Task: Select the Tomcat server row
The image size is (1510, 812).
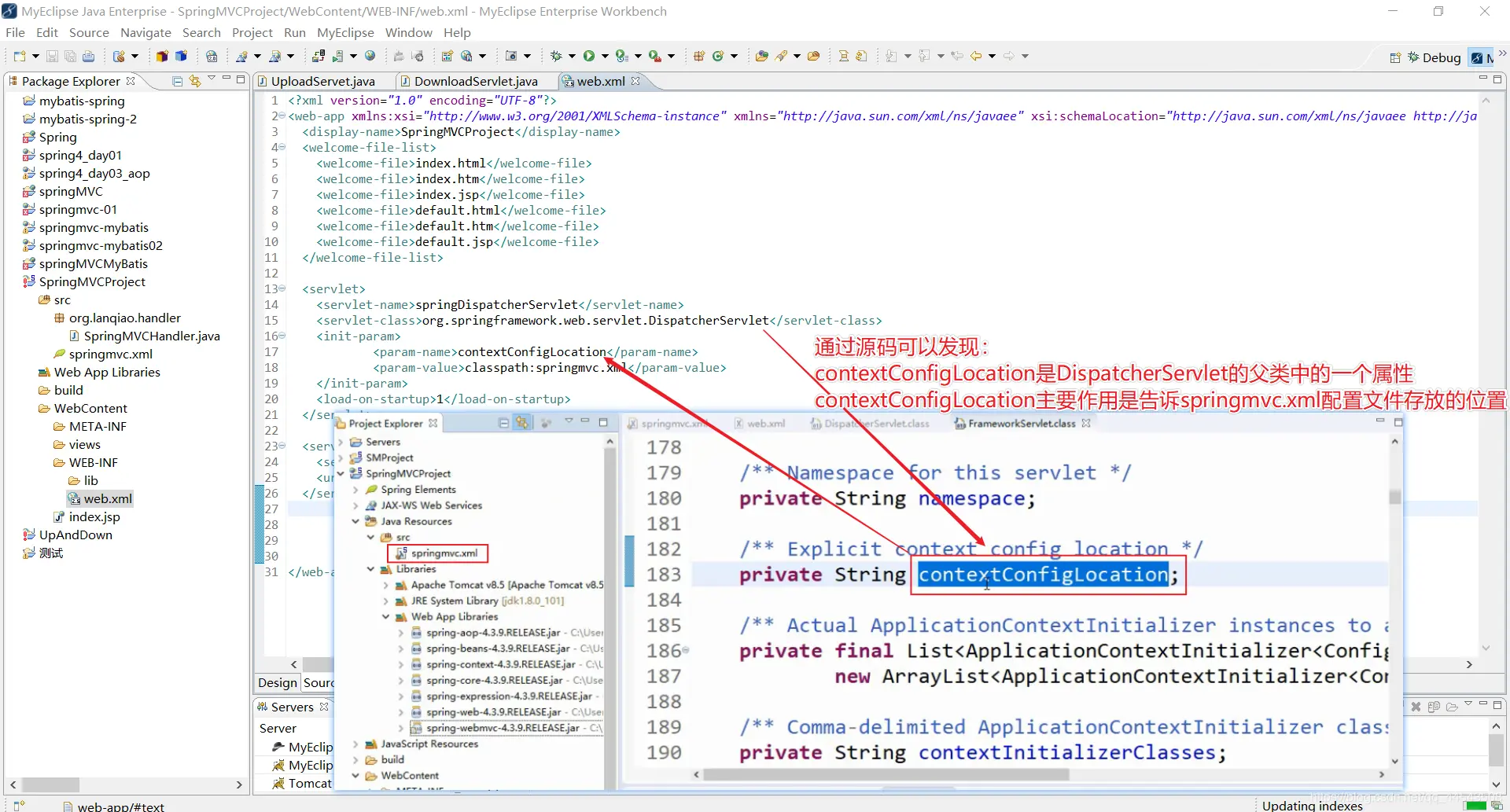Action: pos(303,783)
